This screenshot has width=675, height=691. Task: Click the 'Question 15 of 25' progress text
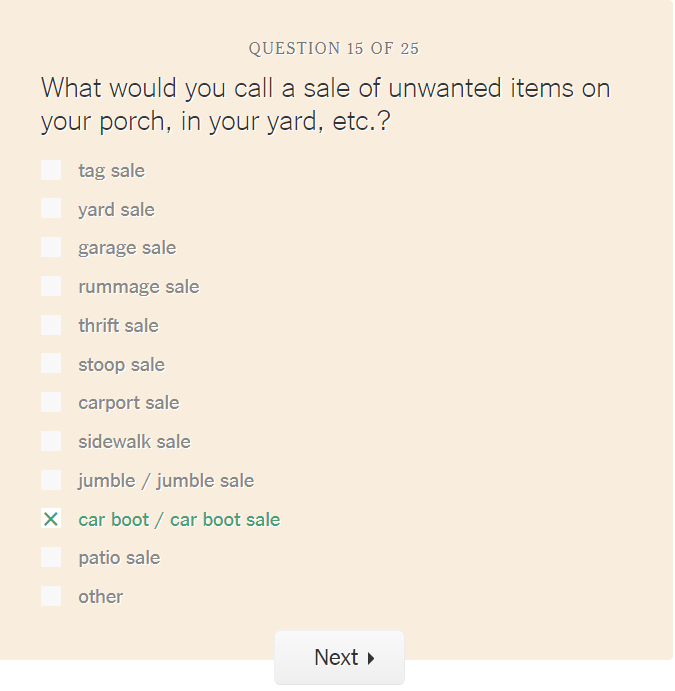(x=334, y=48)
